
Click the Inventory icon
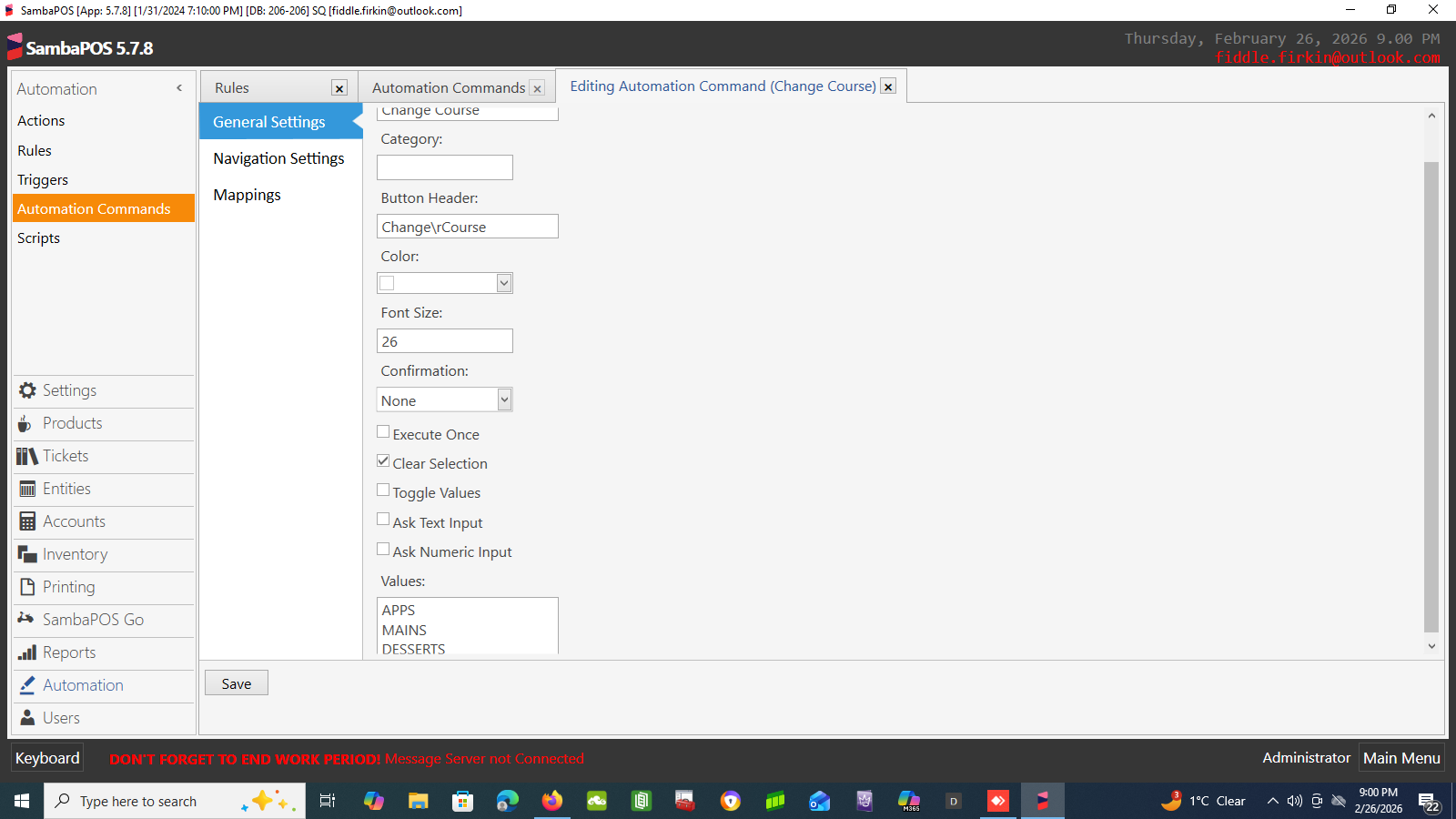click(x=27, y=554)
